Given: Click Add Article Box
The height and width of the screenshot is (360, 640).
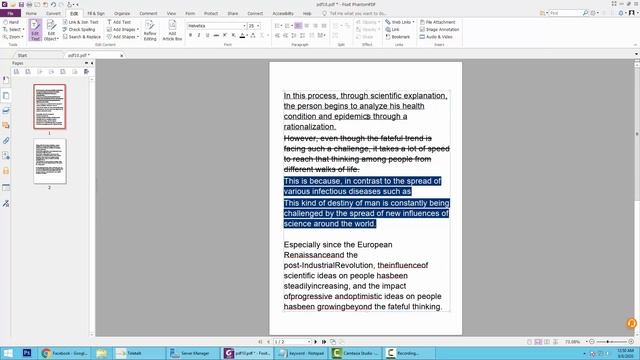Looking at the screenshot, I should (172, 30).
